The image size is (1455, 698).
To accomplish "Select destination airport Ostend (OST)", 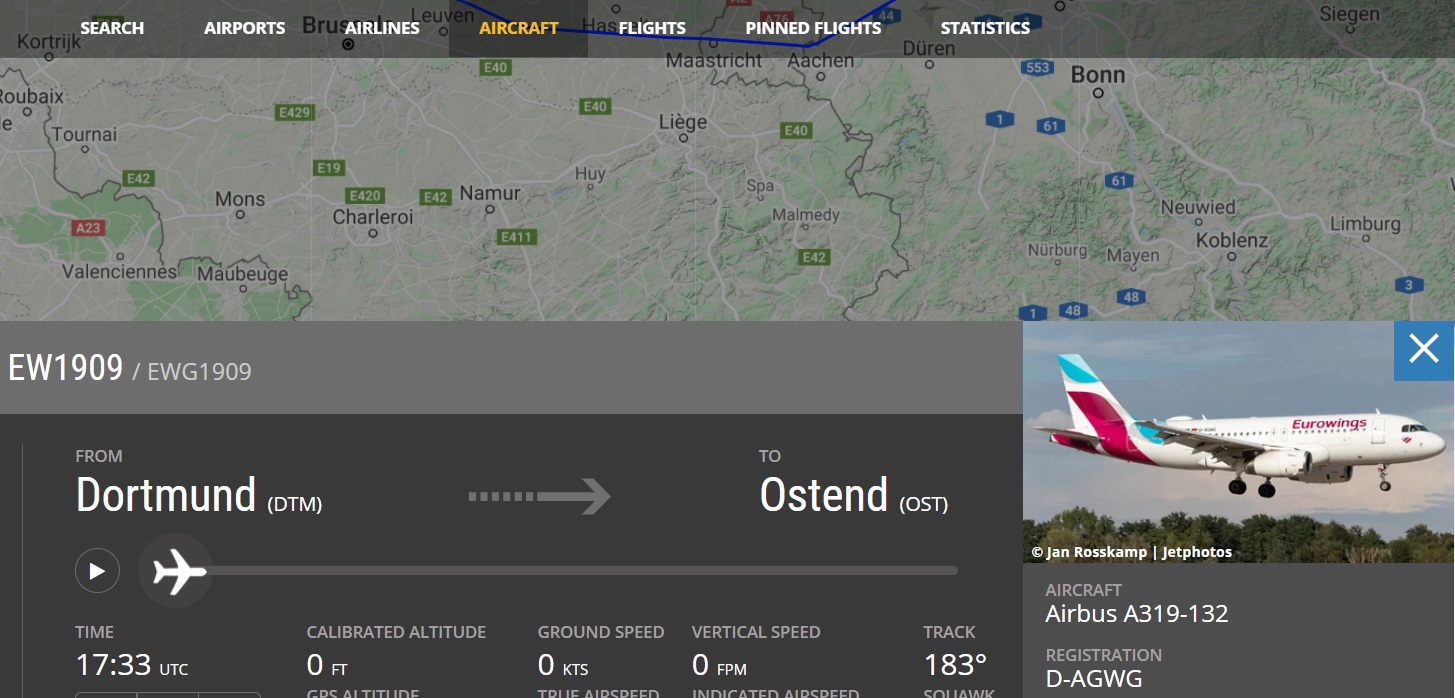I will point(853,496).
